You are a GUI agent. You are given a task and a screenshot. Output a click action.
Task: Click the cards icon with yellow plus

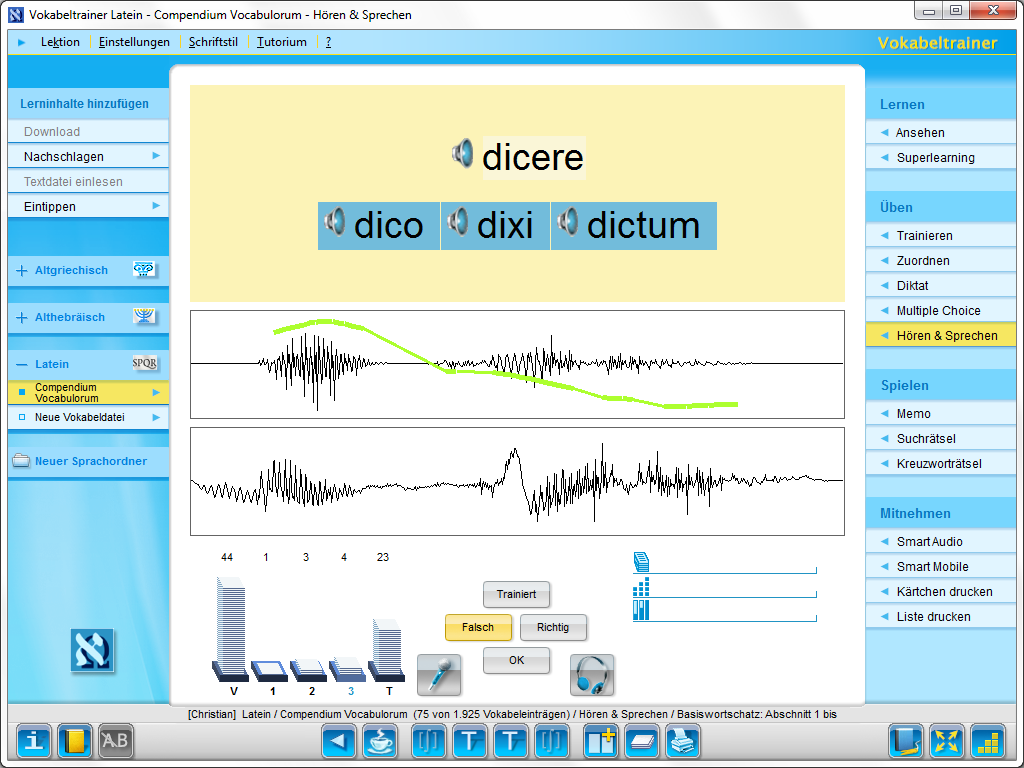click(601, 741)
